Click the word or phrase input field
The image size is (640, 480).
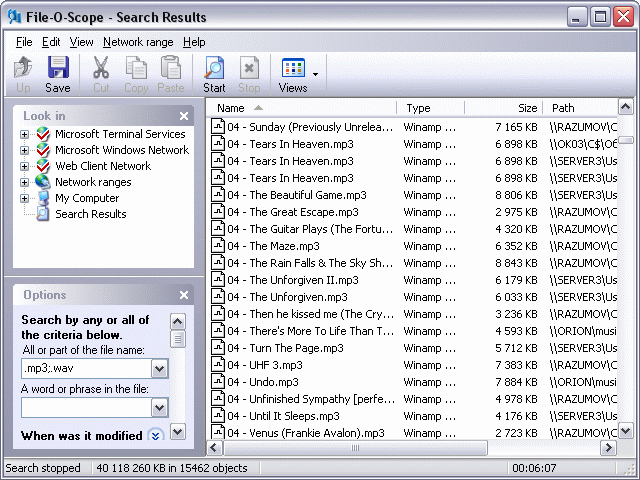click(86, 407)
